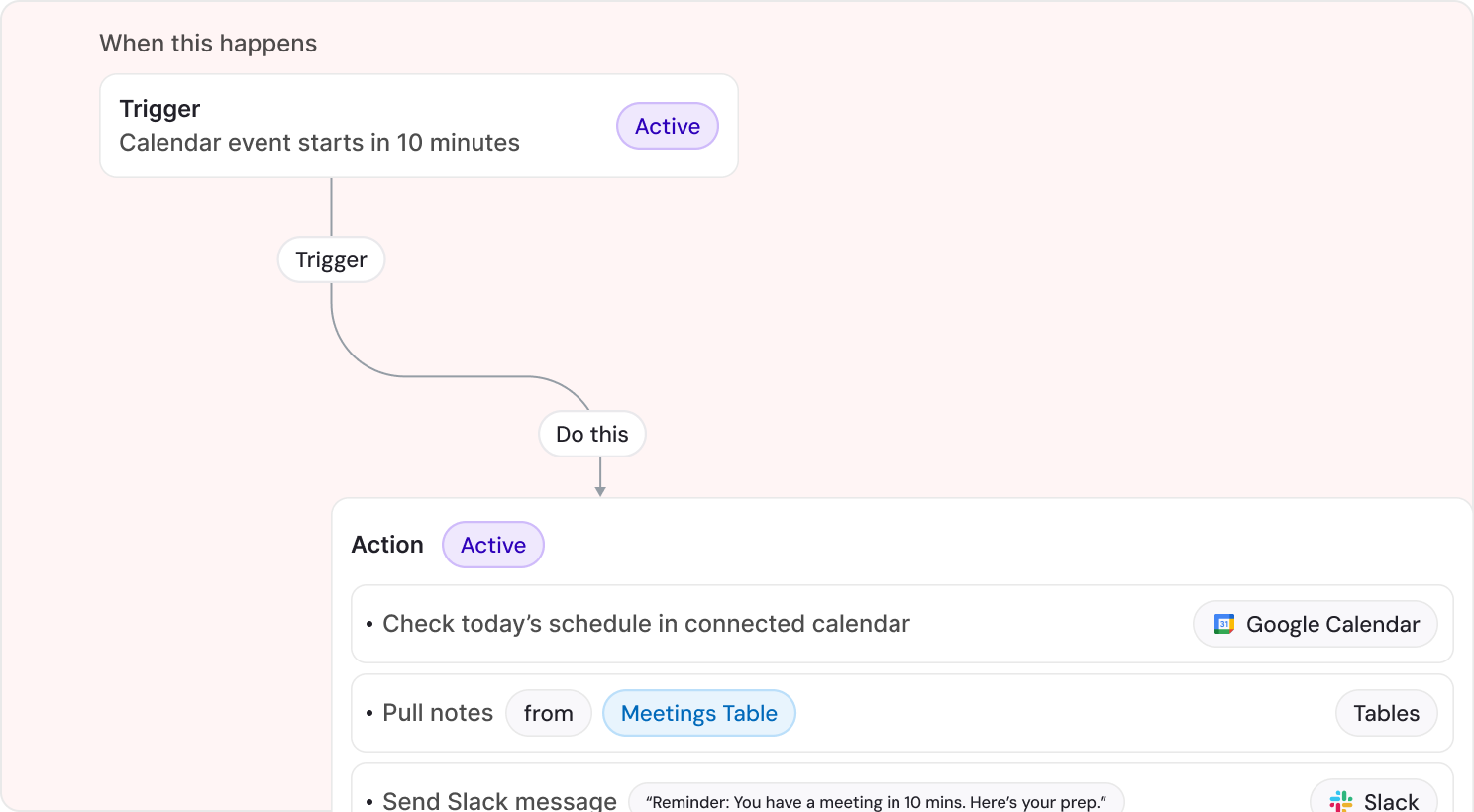Toggle the Active badge beside Action
Image resolution: width=1474 pixels, height=812 pixels.
pos(493,545)
